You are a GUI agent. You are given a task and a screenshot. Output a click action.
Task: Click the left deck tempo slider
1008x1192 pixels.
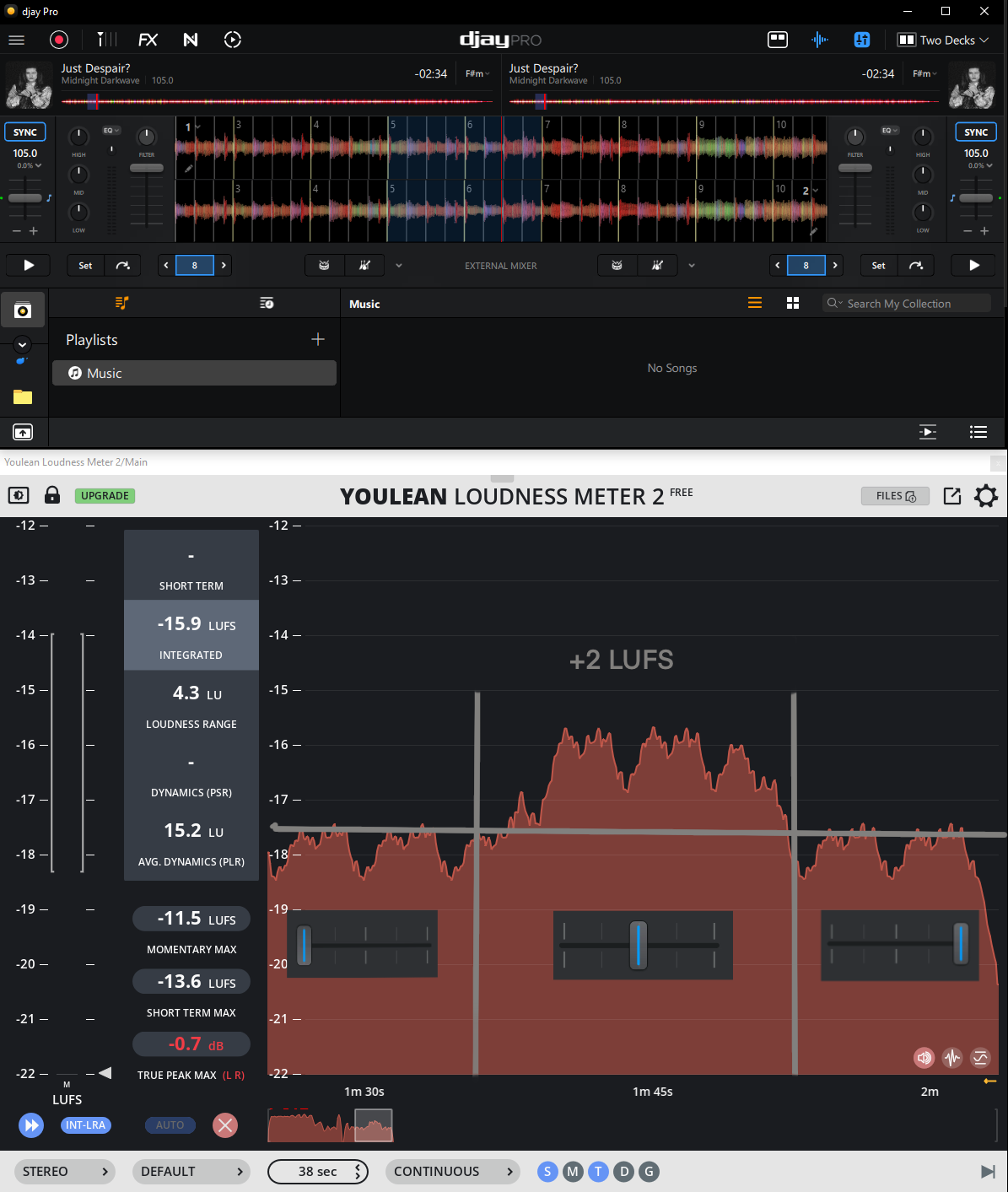click(25, 198)
